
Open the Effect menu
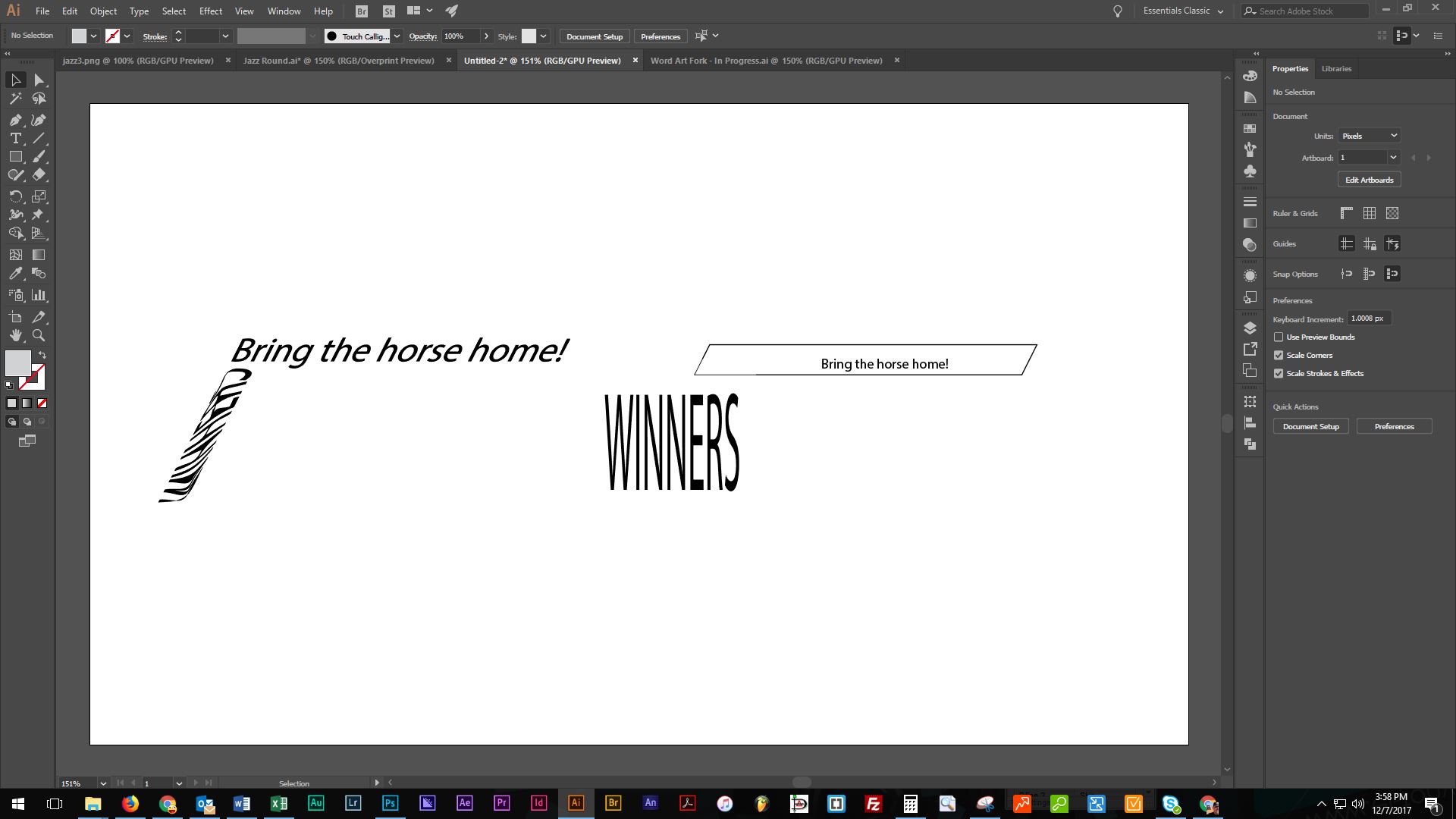coord(210,11)
